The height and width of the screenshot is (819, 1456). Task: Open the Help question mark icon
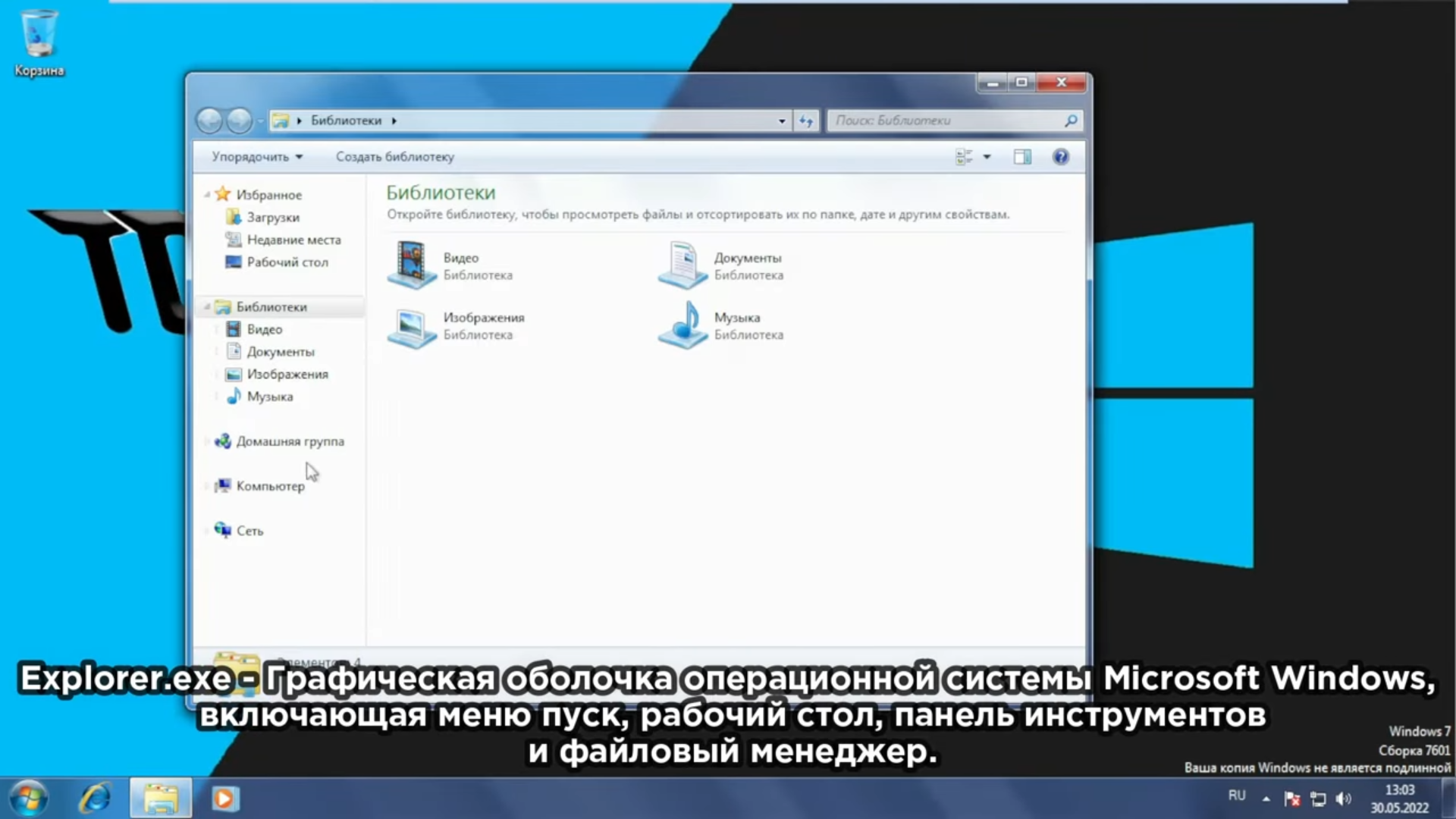click(1061, 157)
